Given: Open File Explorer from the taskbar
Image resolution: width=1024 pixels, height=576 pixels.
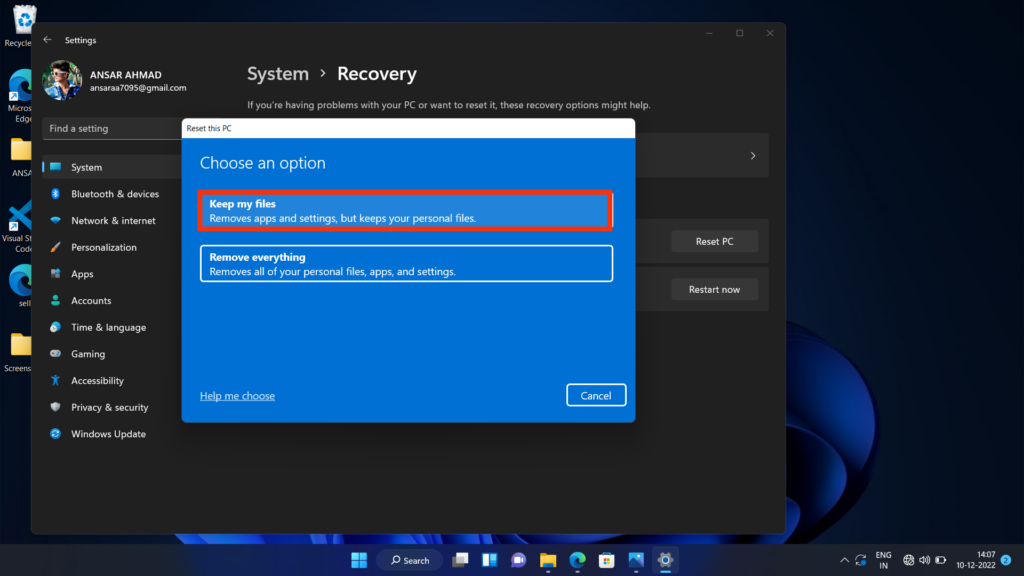Looking at the screenshot, I should pos(548,560).
